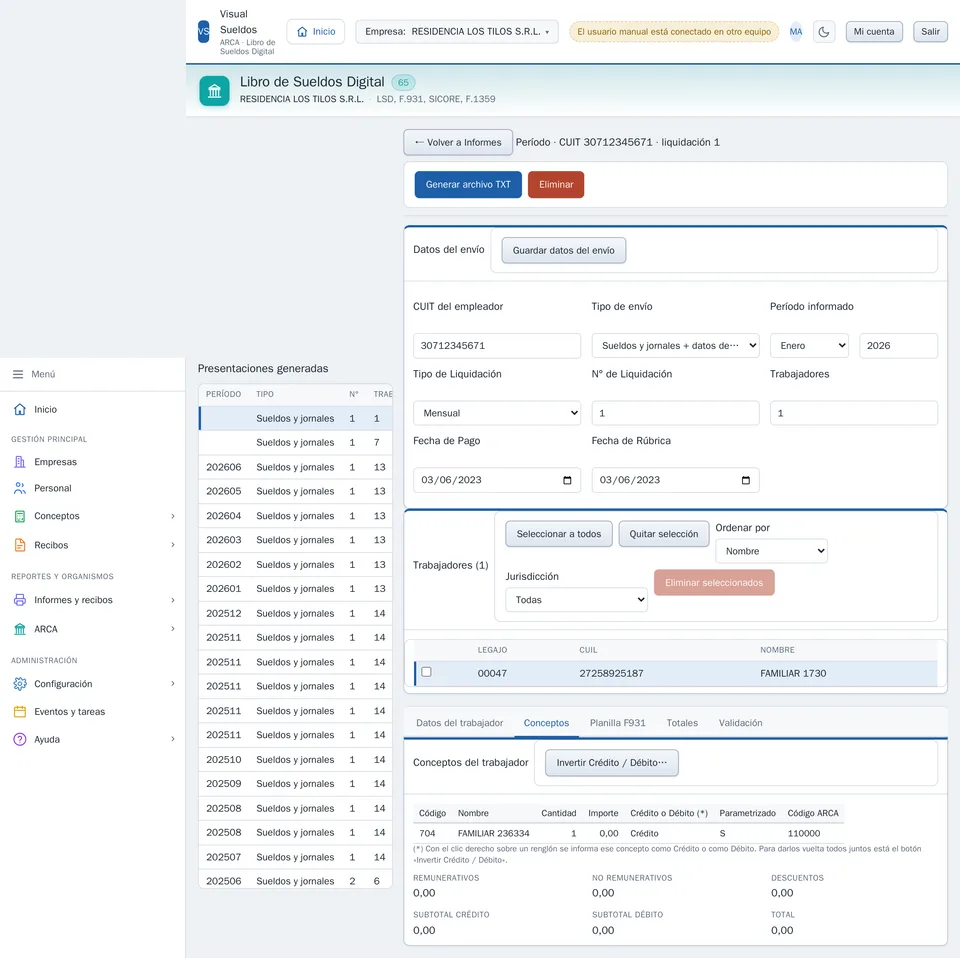Click the Personal people icon in sidebar
Viewport: 960px width, 958px height.
tap(20, 488)
